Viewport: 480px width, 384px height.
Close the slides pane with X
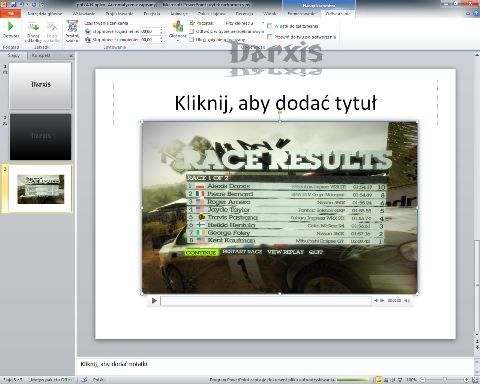coord(71,56)
